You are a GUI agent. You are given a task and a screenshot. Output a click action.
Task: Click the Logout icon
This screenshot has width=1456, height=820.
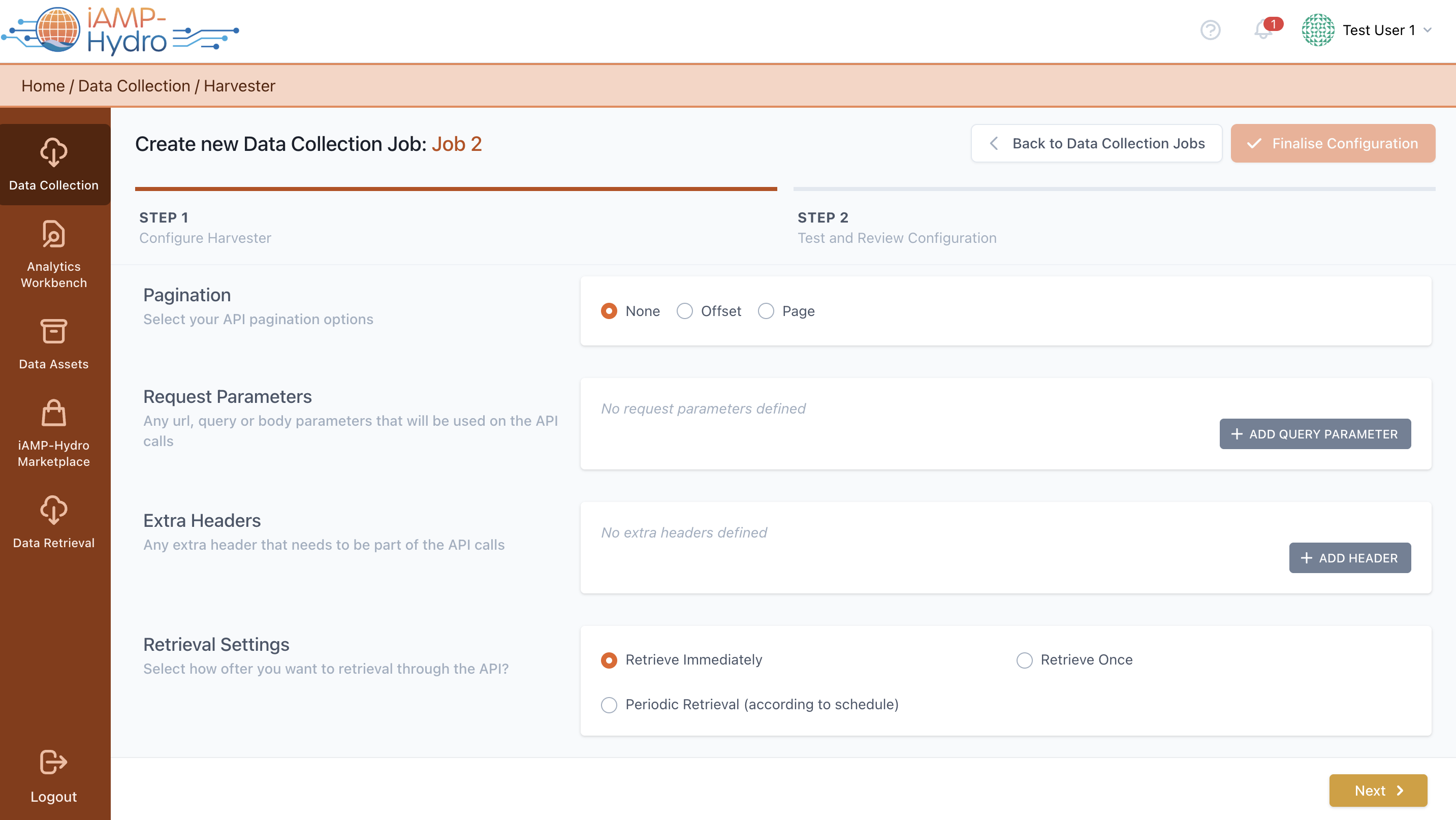pos(54,762)
